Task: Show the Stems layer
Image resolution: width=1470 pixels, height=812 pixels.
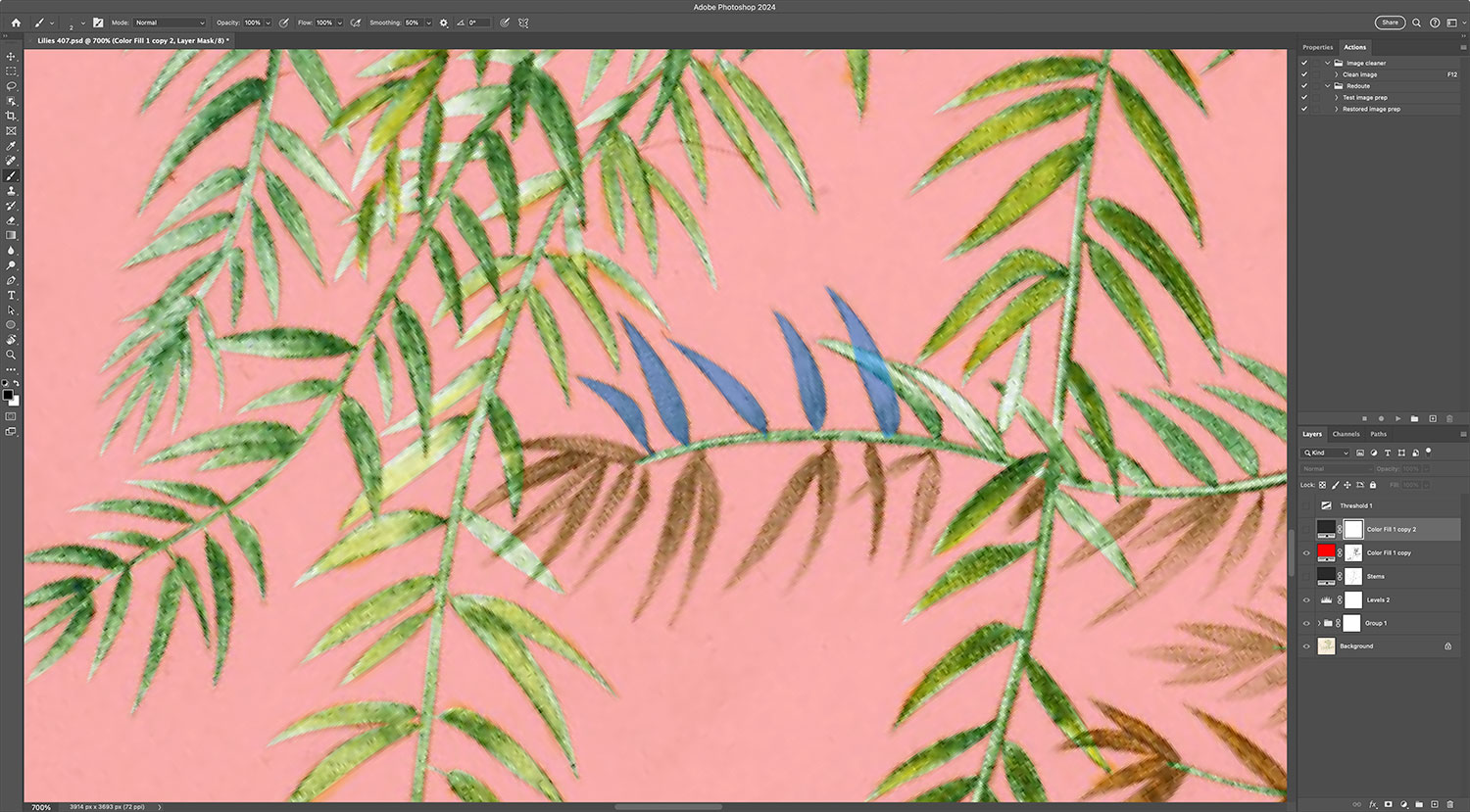Action: tap(1306, 577)
